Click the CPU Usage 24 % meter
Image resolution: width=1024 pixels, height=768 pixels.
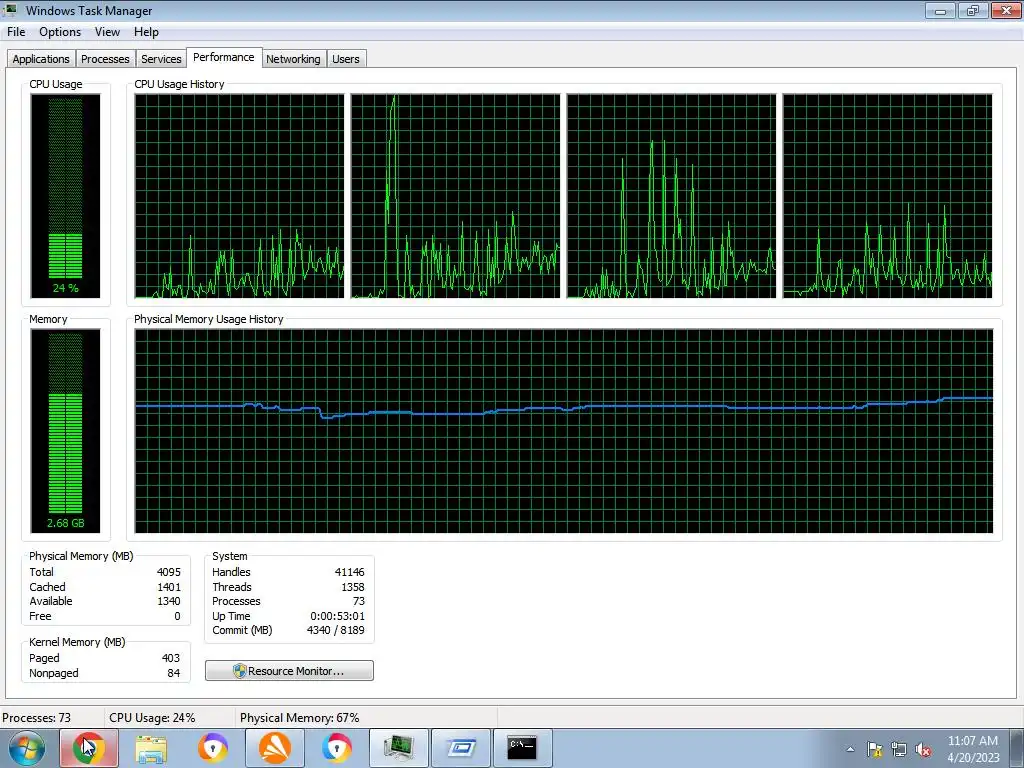click(65, 196)
